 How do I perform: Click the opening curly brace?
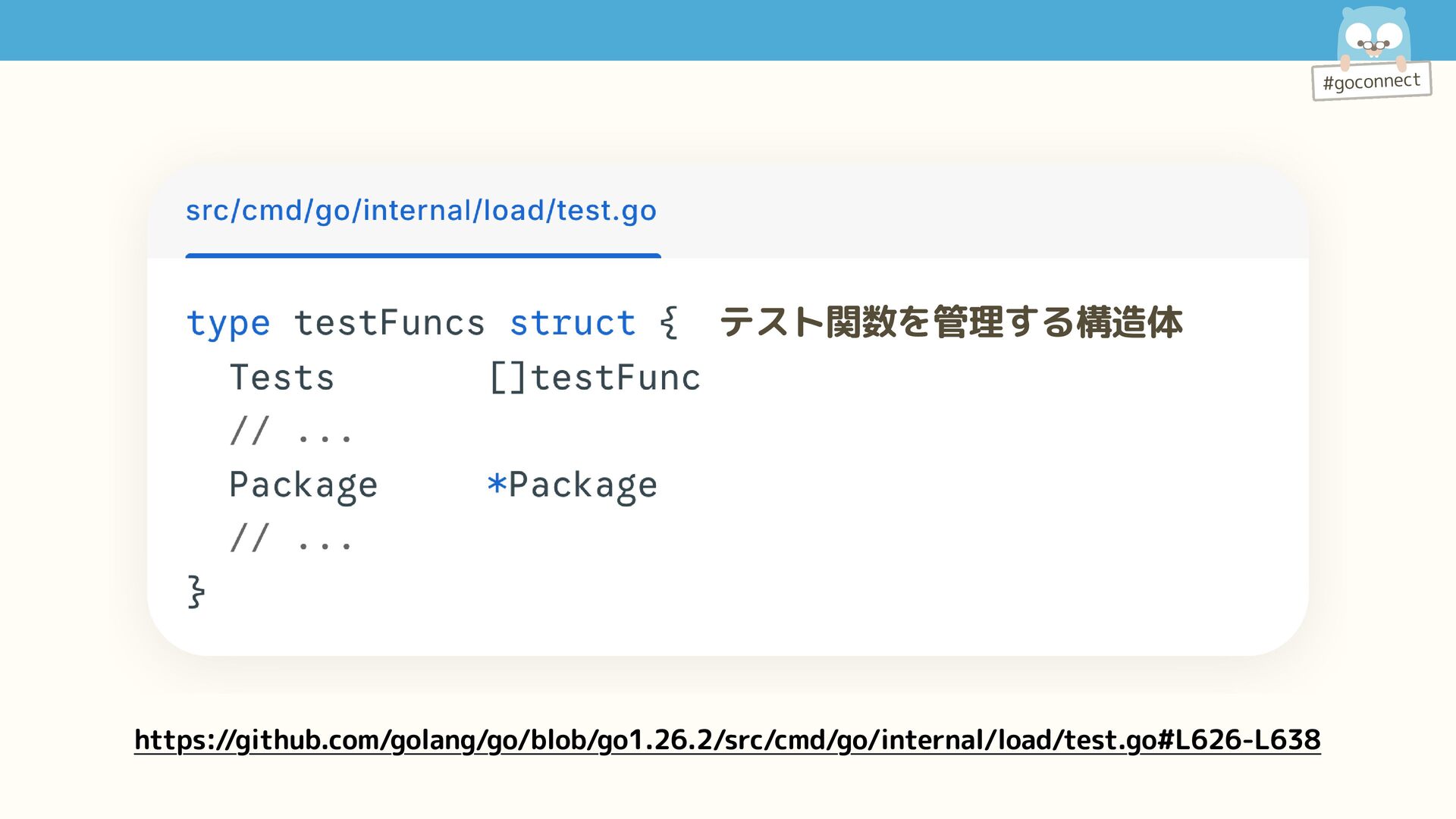(x=668, y=324)
